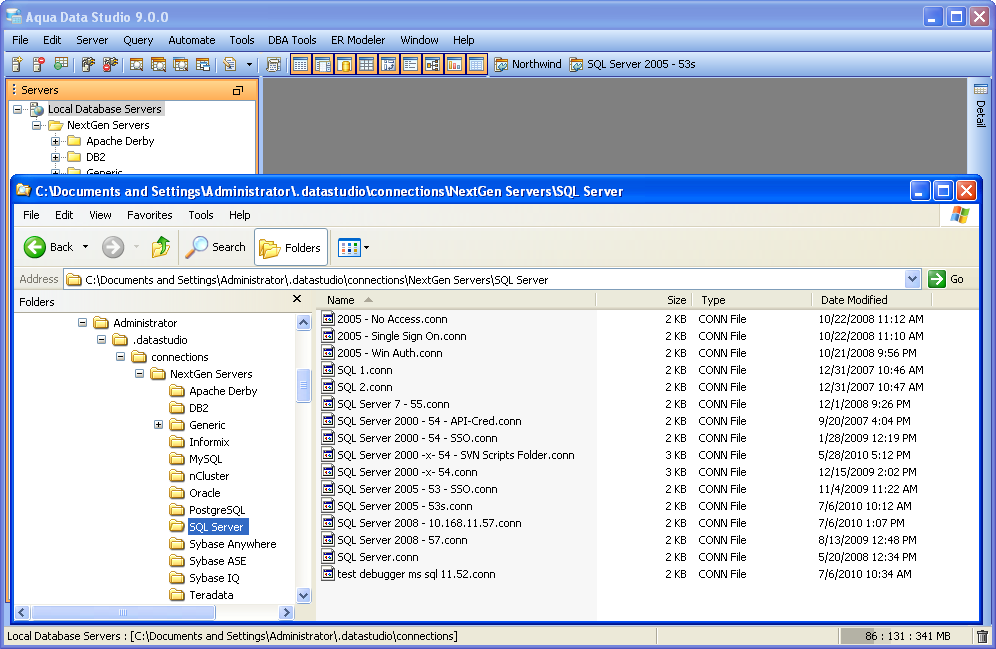Collapse the connections folder in Explorer tree
Screen dimensions: 996x649
tap(121, 357)
